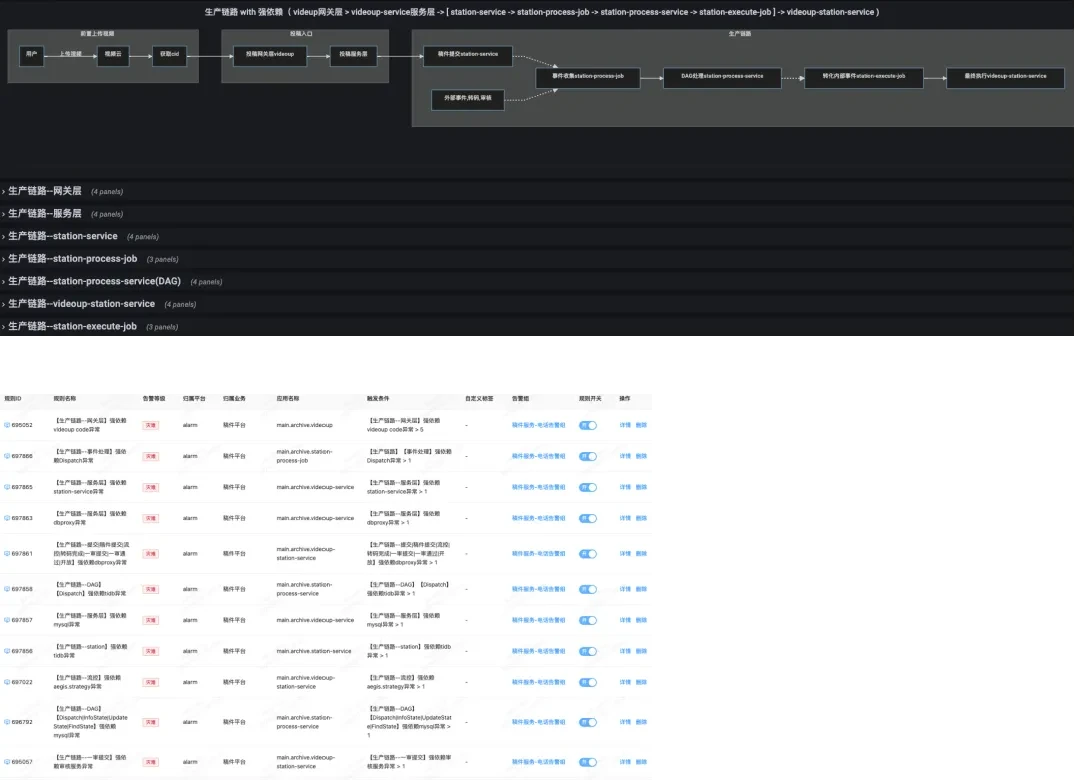The width and height of the screenshot is (1076, 782).
Task: Select the DAG处理station-process-service node in the diagram
Action: [722, 76]
